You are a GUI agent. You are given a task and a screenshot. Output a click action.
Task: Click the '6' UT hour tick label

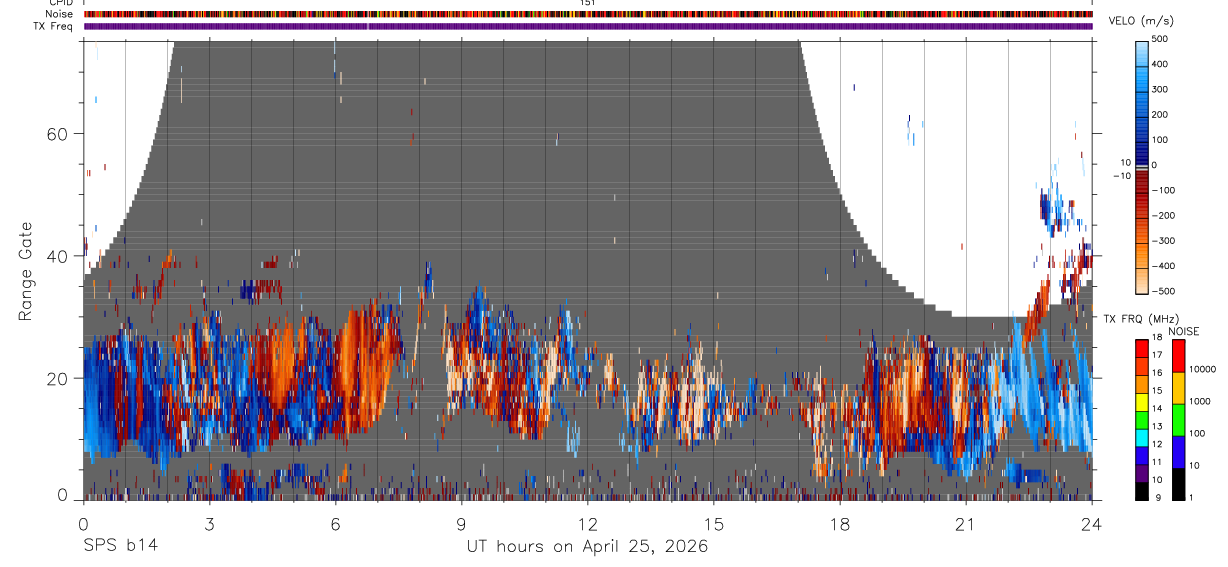(x=335, y=523)
